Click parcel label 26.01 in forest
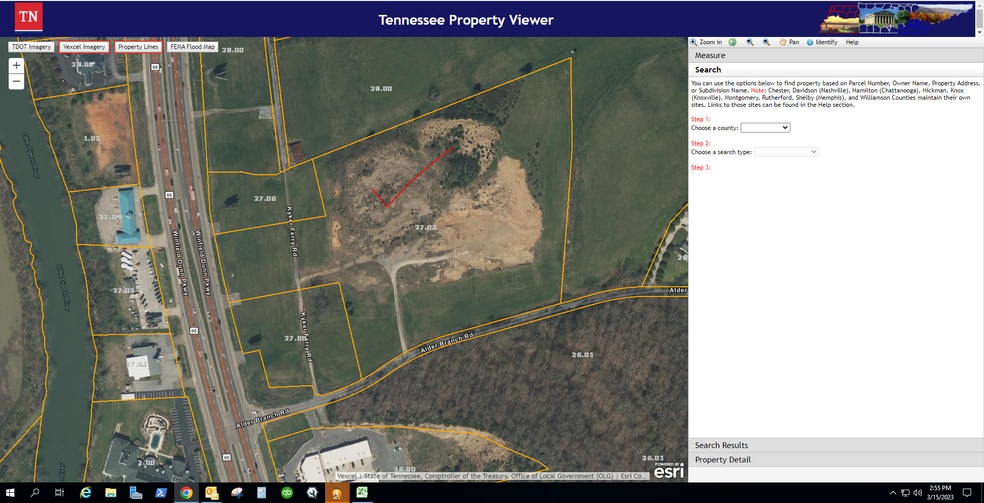The height and width of the screenshot is (503, 984). point(582,354)
